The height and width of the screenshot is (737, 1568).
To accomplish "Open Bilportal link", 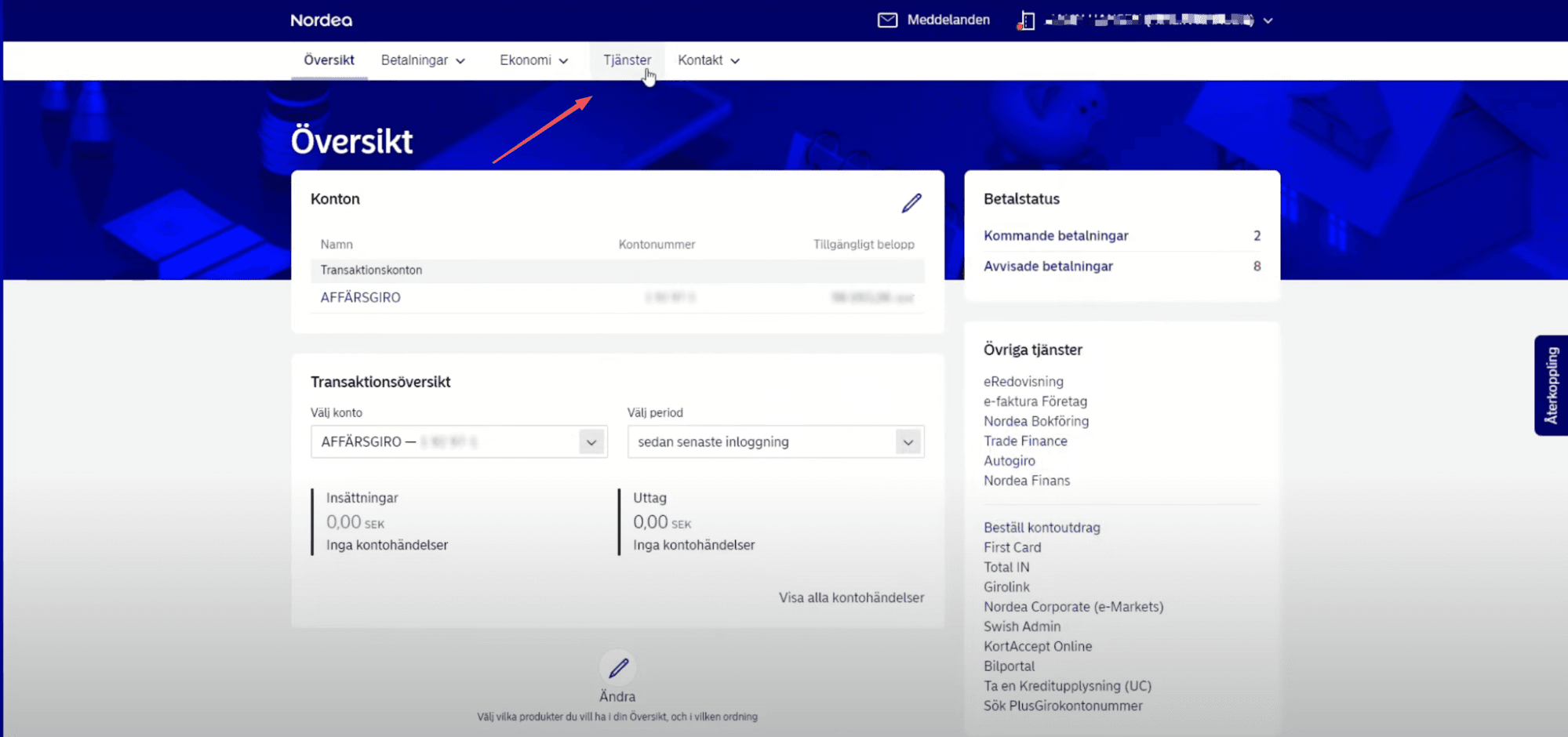I will click(1009, 666).
